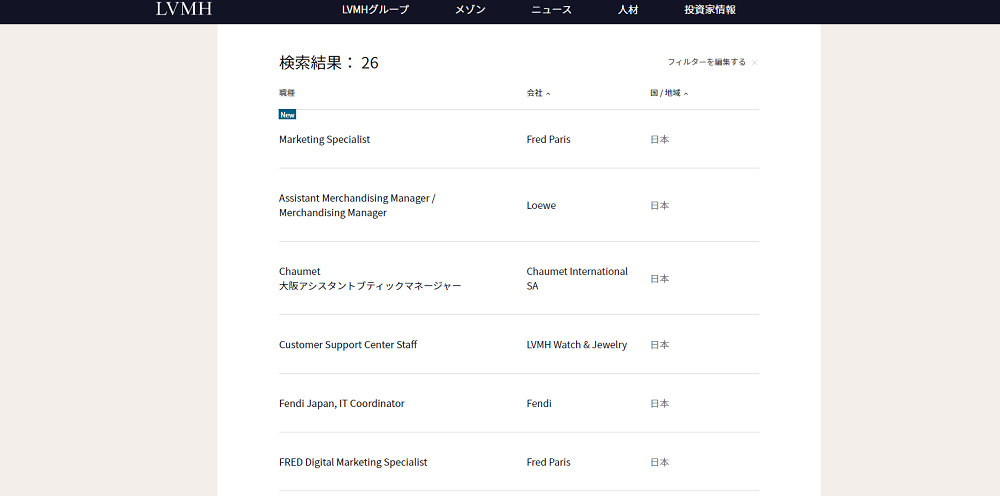Open the 人材 menu
Screen dimensions: 1000x496
pyautogui.click(x=628, y=10)
